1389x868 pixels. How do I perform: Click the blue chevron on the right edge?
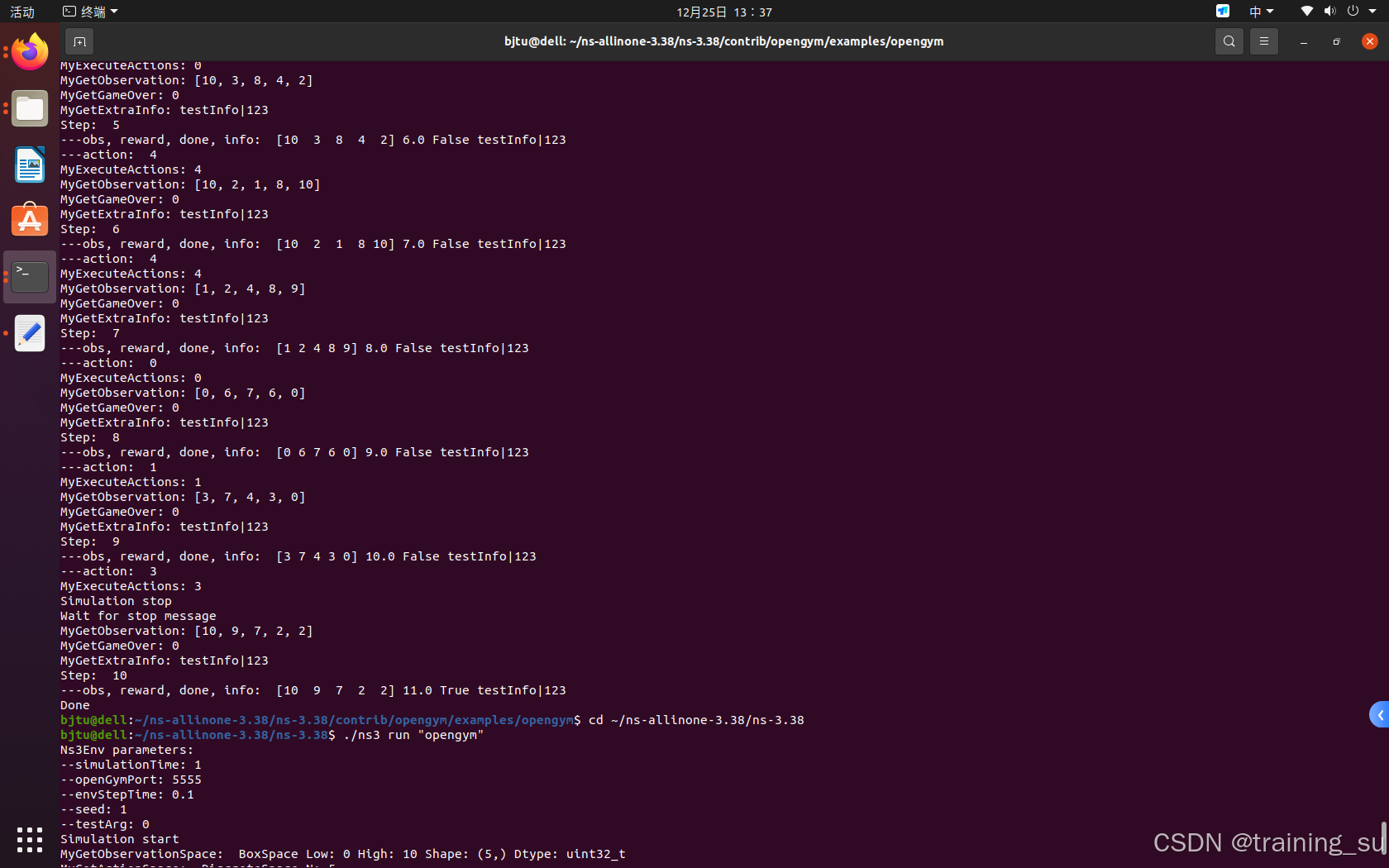1379,715
